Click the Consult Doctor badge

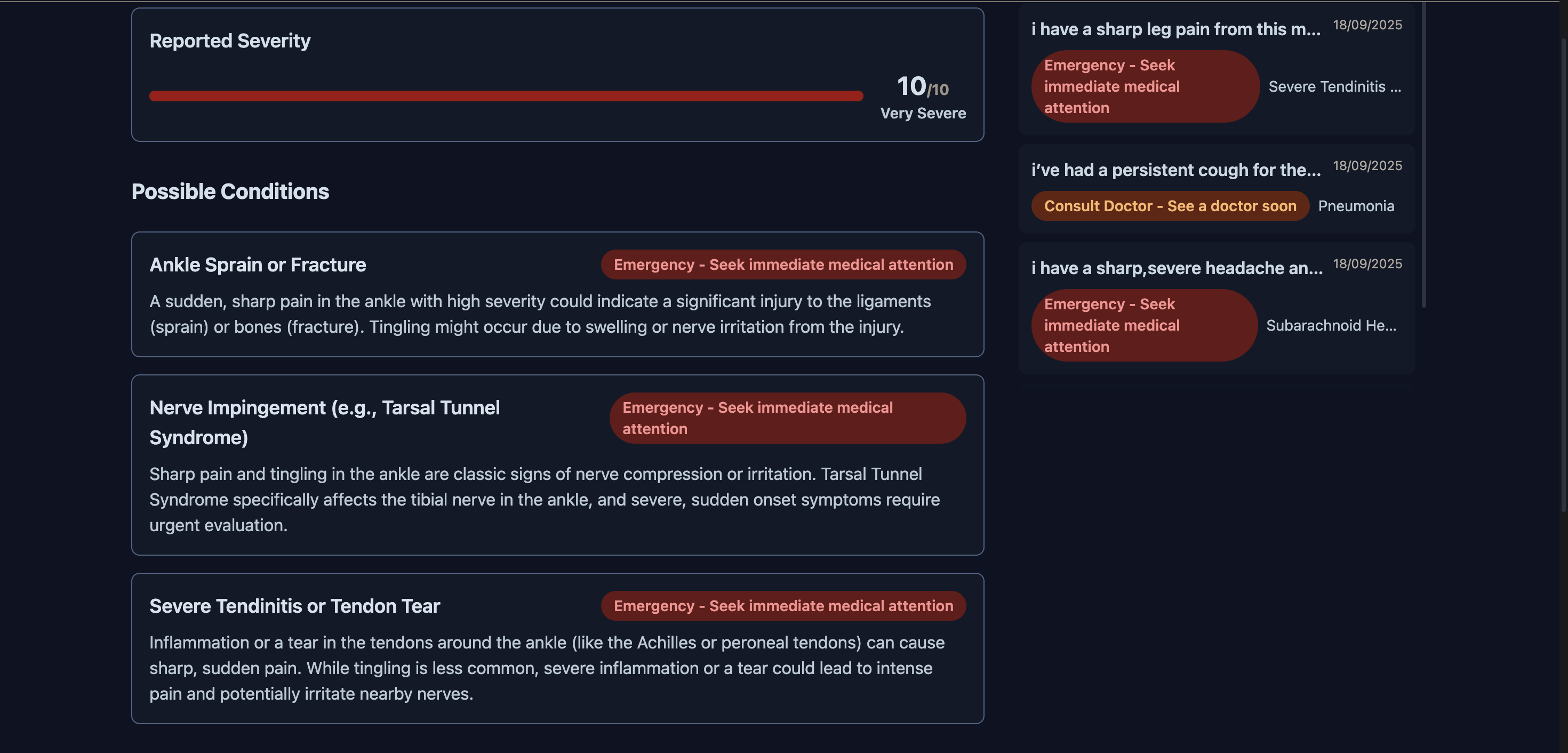(1169, 206)
